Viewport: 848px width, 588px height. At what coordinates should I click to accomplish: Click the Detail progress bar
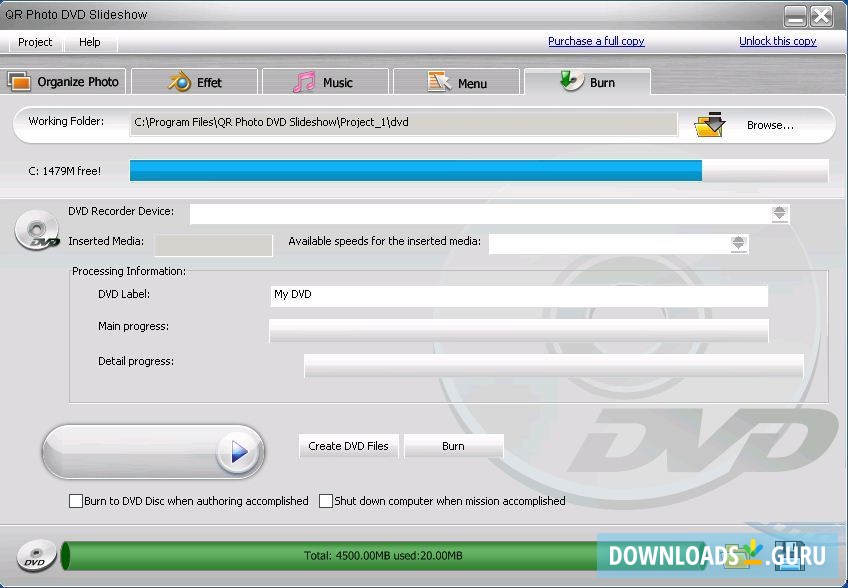tap(553, 366)
